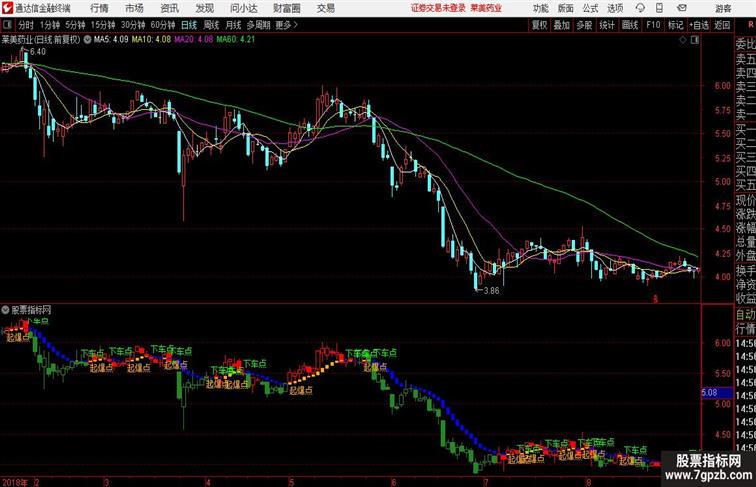
Task: Click the 3.86 low price label
Action: point(491,291)
